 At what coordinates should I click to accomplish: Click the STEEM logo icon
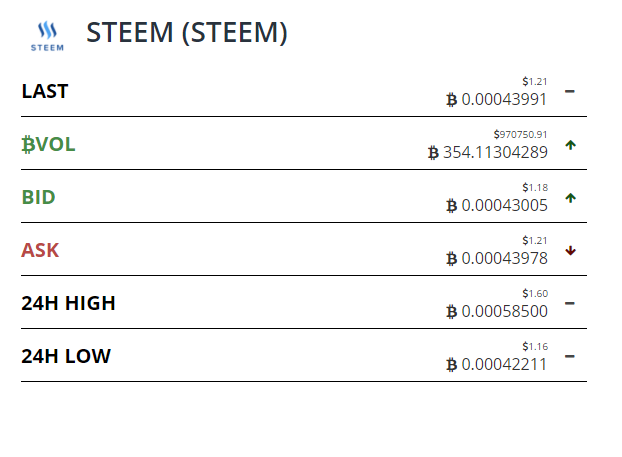[47, 36]
